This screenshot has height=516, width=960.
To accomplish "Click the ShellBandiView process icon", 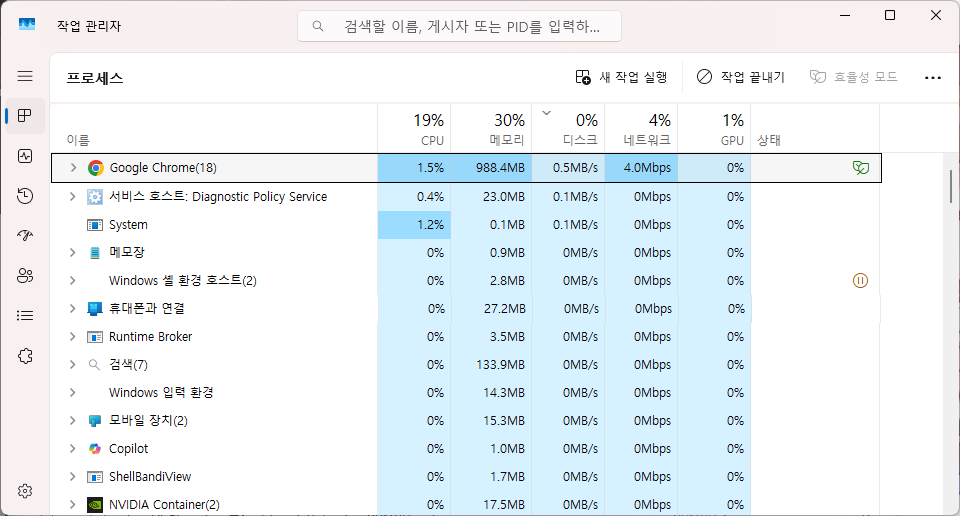I will pos(95,477).
